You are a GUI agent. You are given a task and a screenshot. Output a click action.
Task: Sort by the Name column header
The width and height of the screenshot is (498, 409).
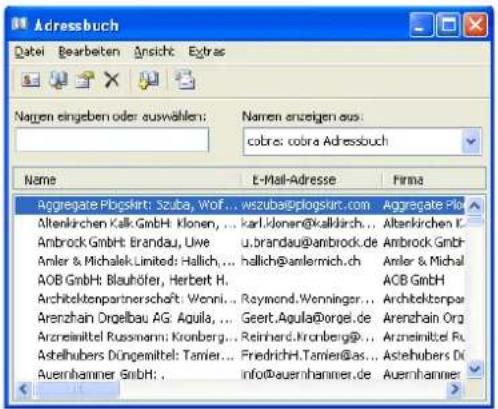pyautogui.click(x=127, y=180)
